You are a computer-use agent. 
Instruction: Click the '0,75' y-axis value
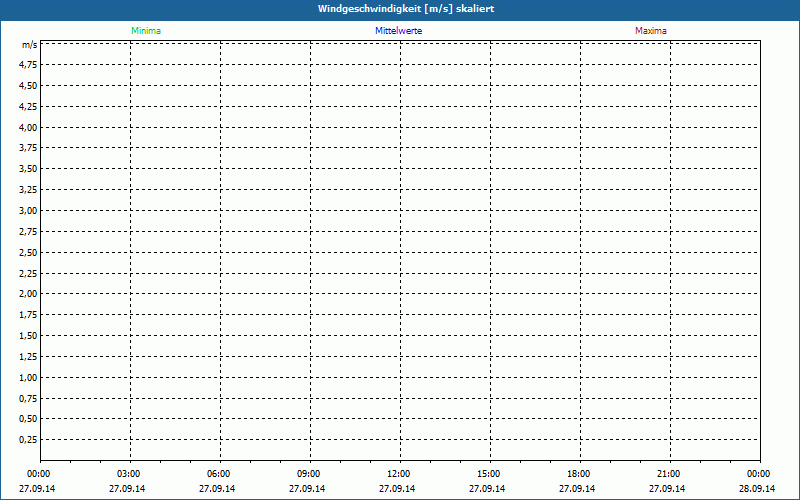pos(28,398)
